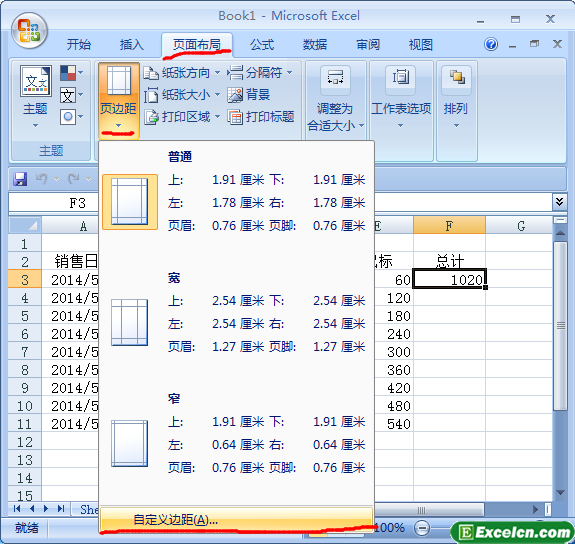Select column A header
The height and width of the screenshot is (544, 575).
(70, 225)
